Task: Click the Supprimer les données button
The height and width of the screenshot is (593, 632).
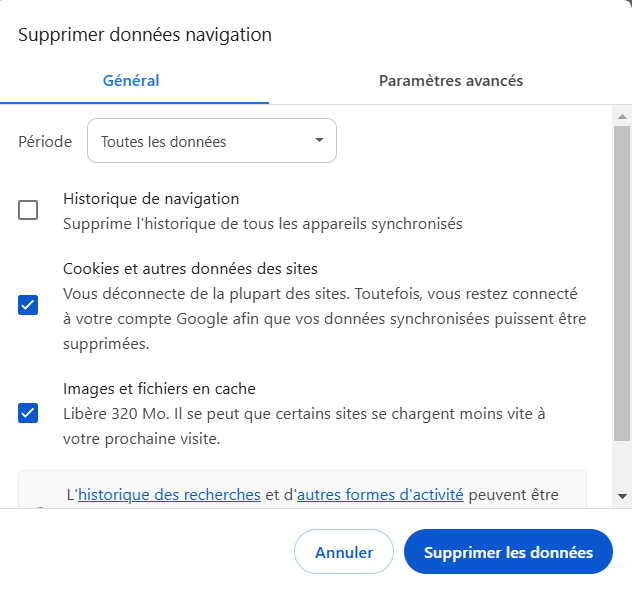Action: pos(508,552)
